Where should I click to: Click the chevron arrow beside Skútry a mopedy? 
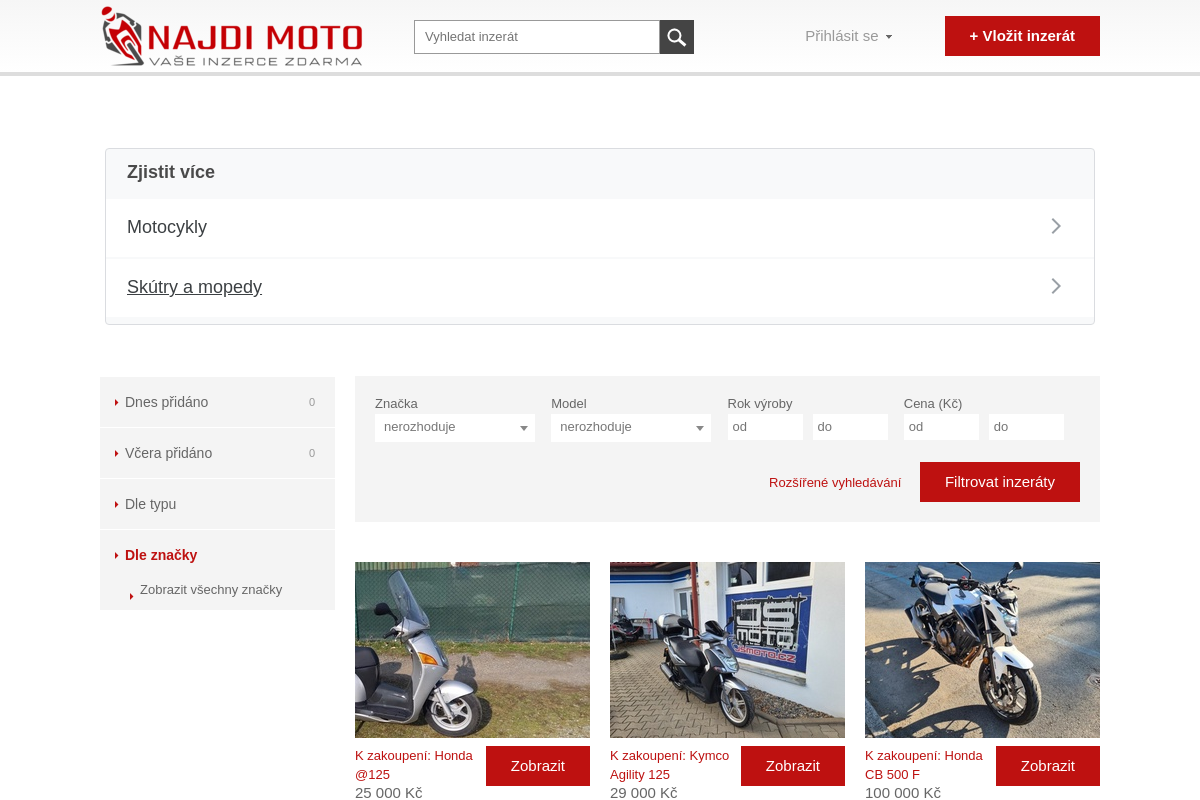pyautogui.click(x=1055, y=286)
